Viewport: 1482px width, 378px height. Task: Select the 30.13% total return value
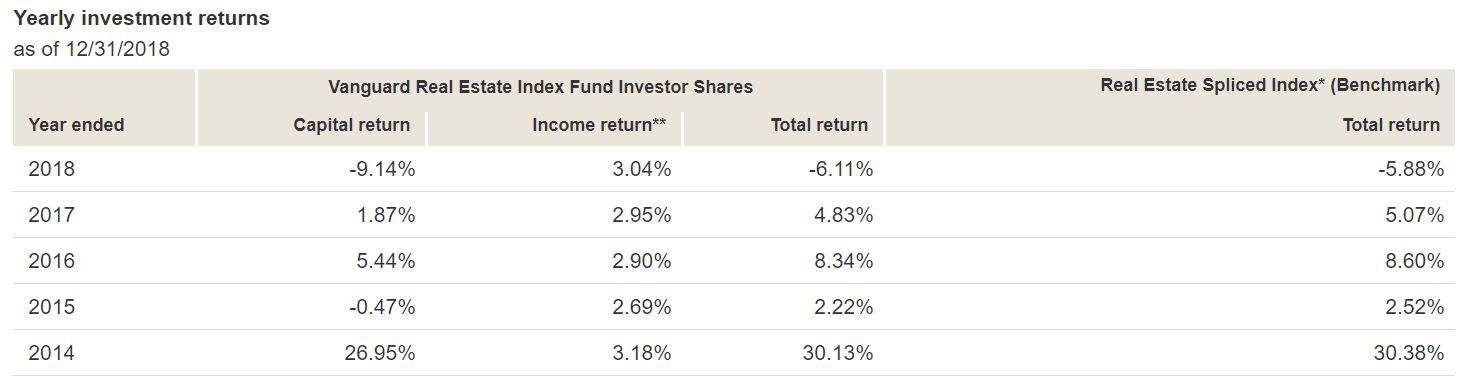pos(837,353)
